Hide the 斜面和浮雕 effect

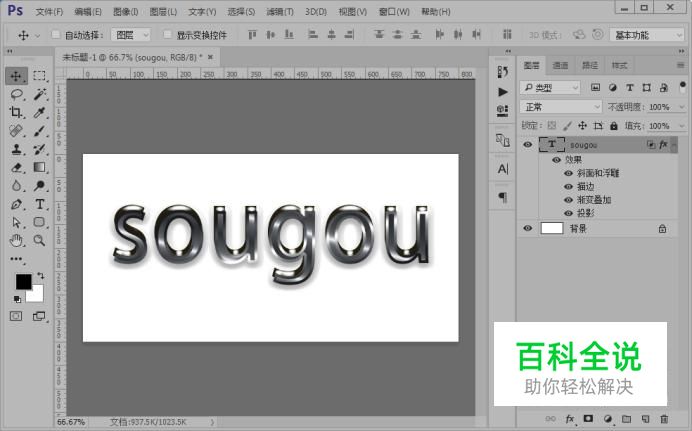click(568, 173)
